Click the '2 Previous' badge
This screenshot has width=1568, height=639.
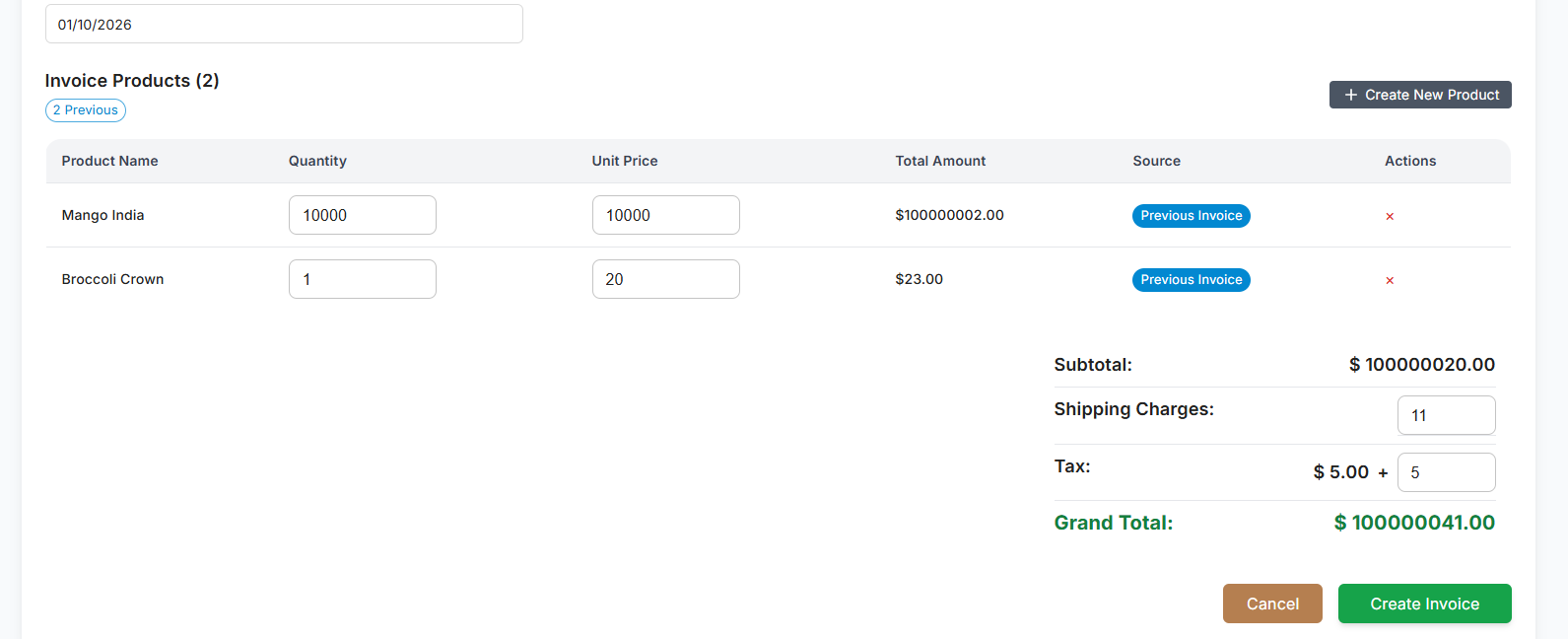pyautogui.click(x=86, y=110)
